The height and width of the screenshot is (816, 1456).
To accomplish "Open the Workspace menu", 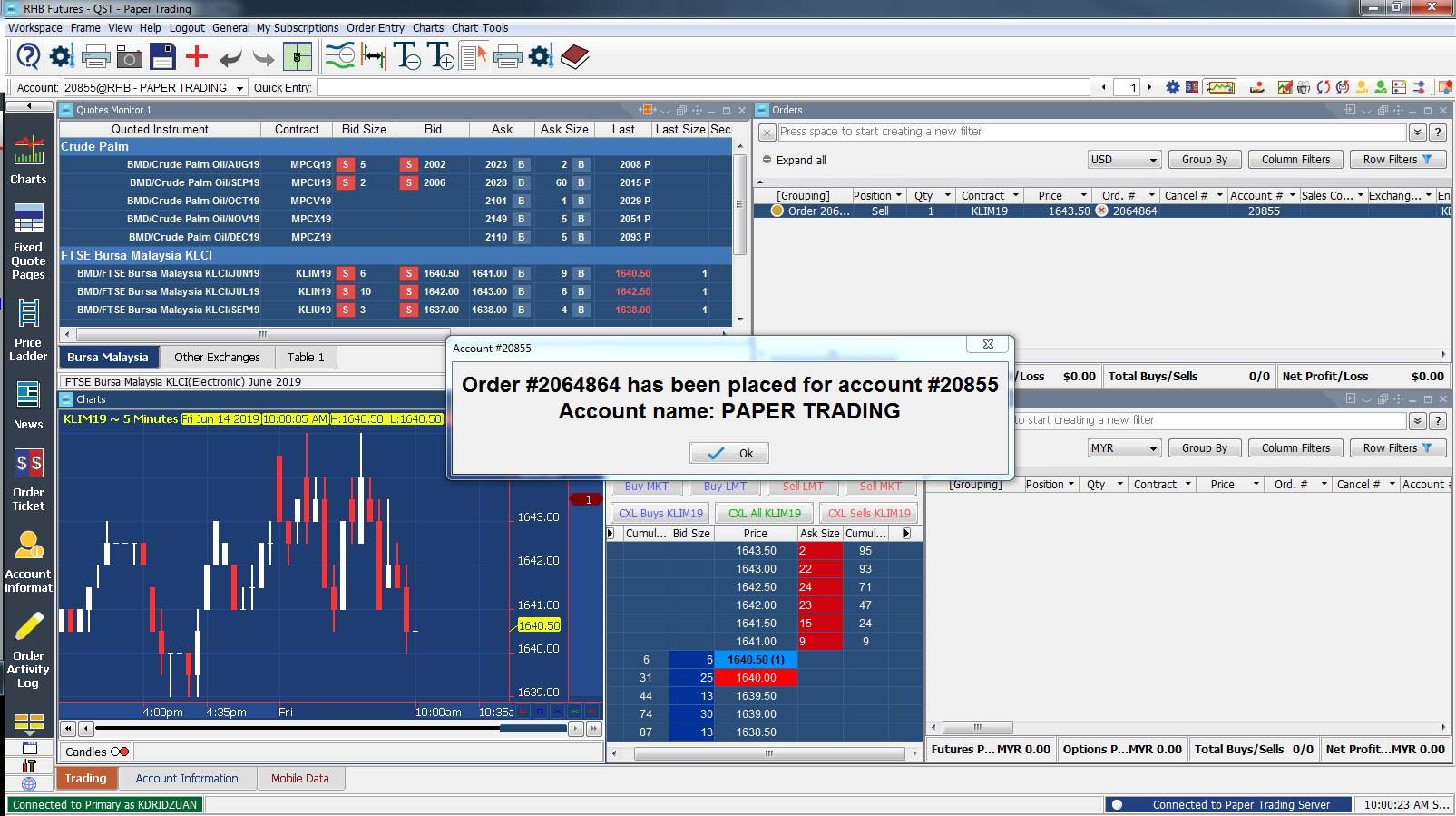I will (35, 27).
